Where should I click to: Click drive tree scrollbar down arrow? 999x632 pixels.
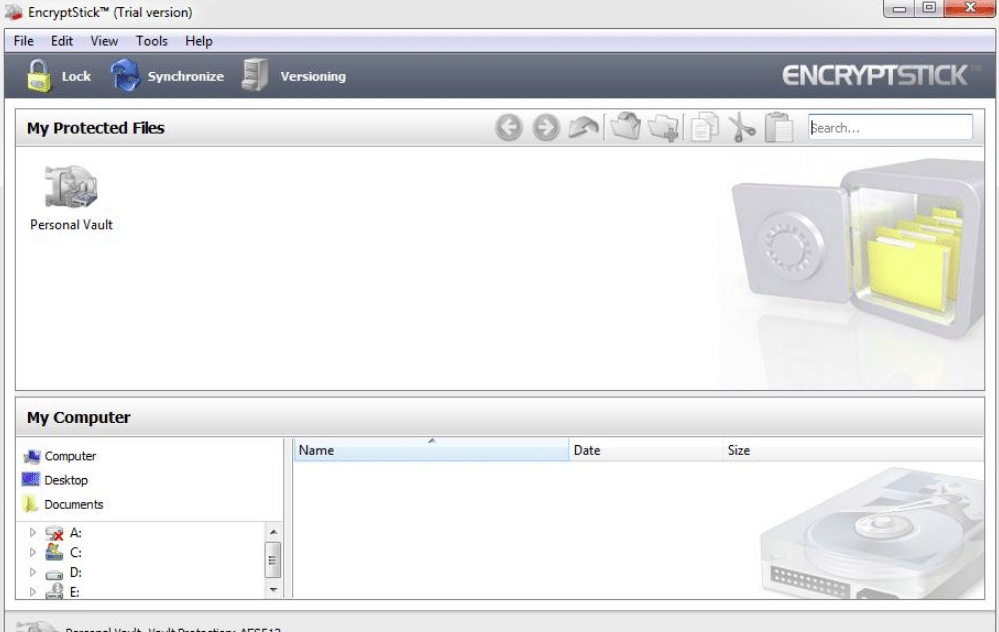coord(273,589)
